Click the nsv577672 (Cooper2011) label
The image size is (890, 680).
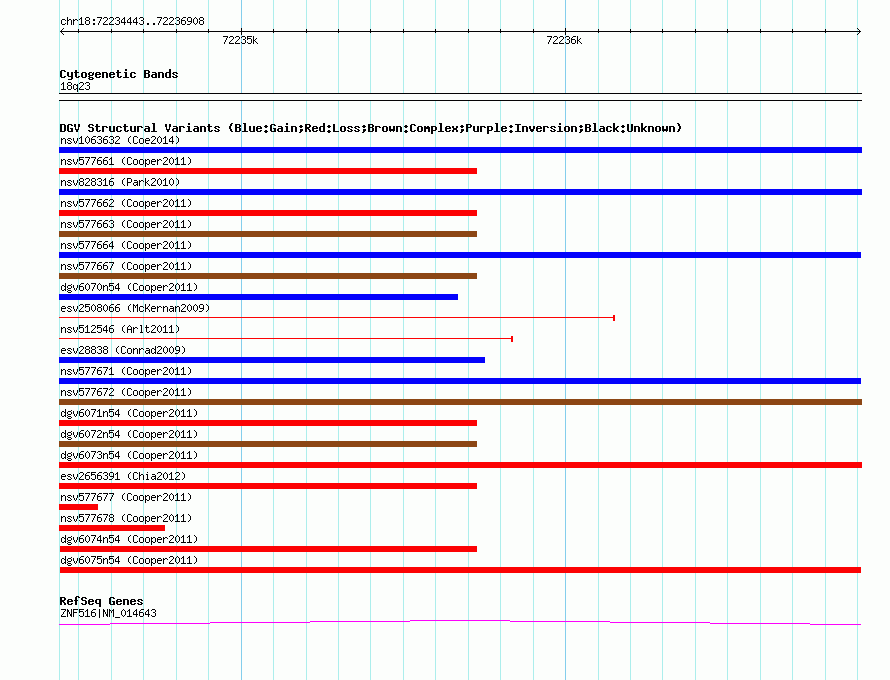(x=126, y=392)
